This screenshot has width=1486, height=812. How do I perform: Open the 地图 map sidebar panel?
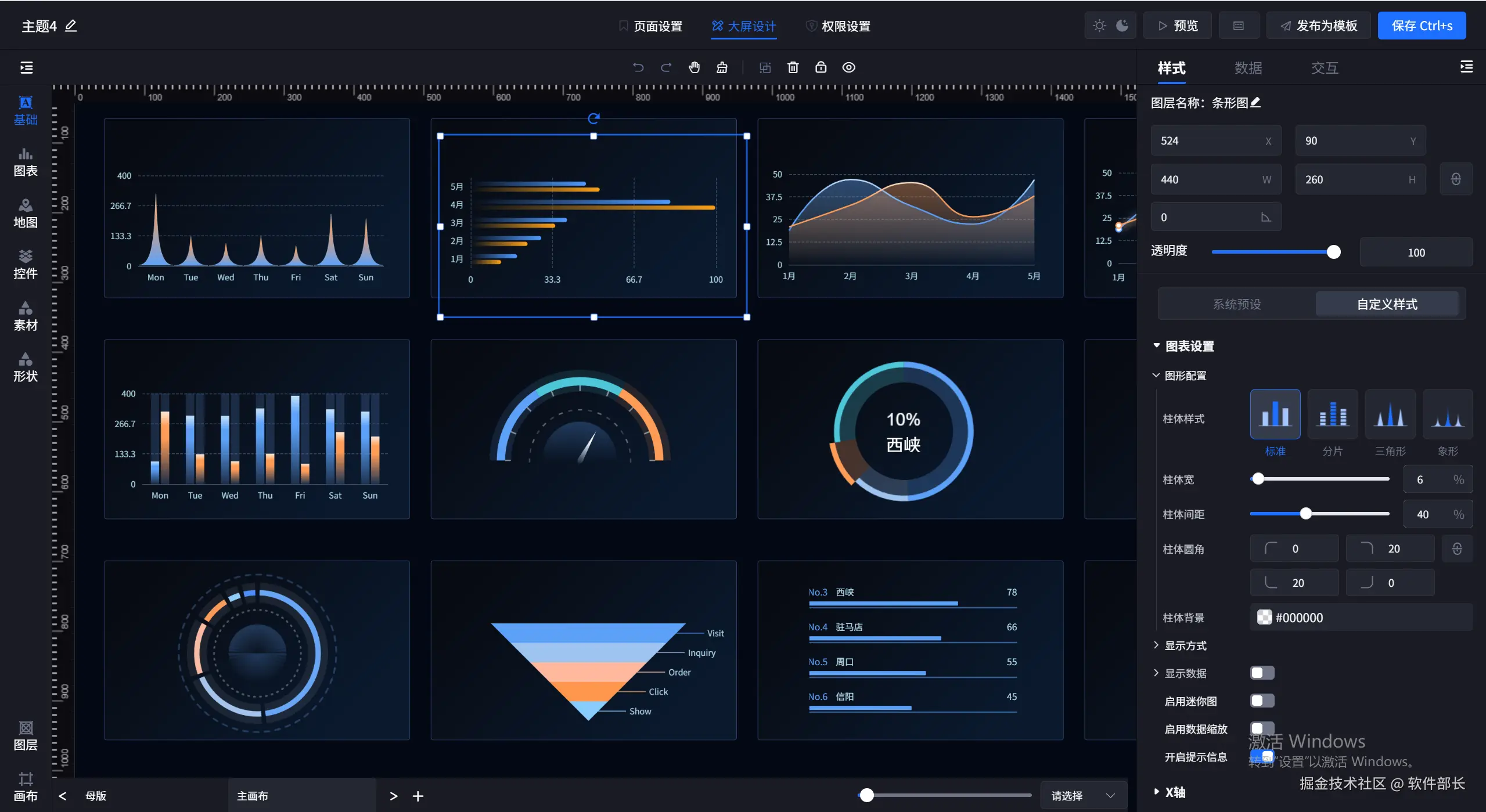(26, 214)
